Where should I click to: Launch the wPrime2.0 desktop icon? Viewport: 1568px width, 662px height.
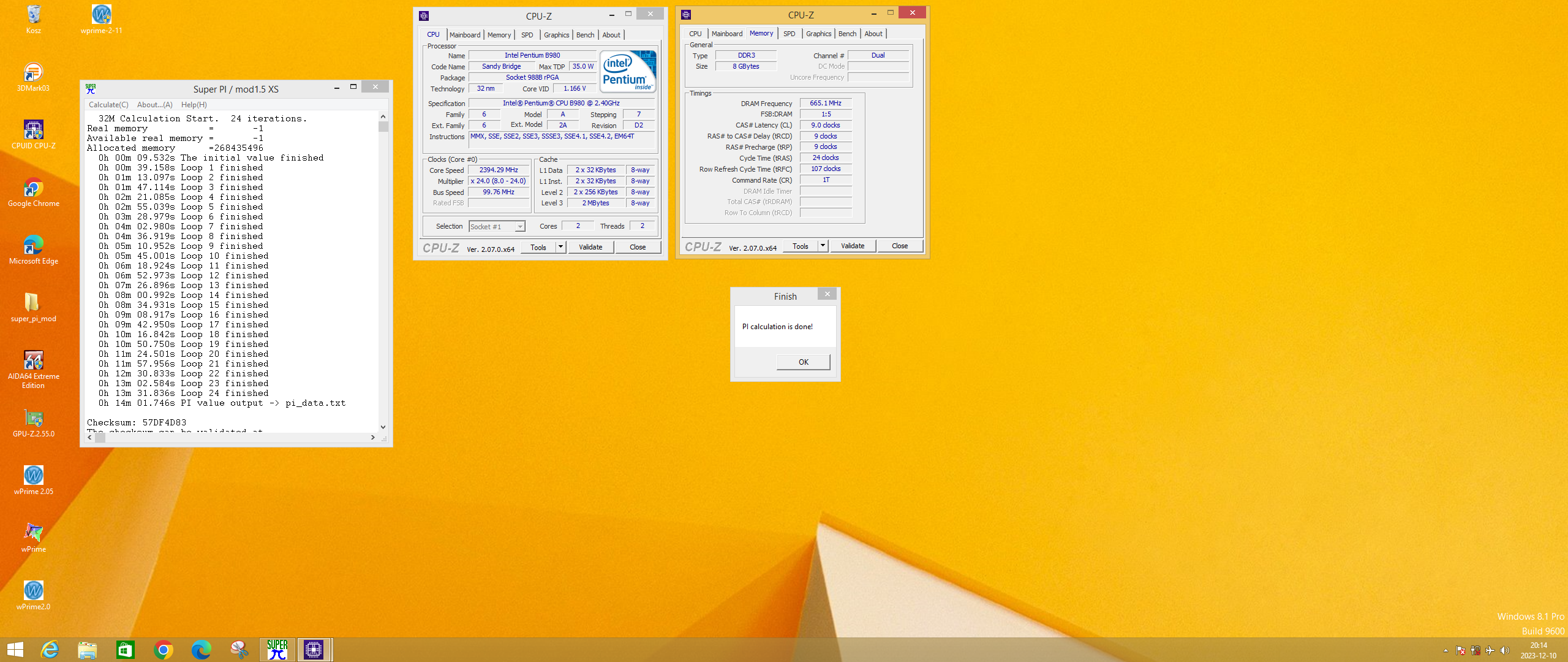pos(34,595)
